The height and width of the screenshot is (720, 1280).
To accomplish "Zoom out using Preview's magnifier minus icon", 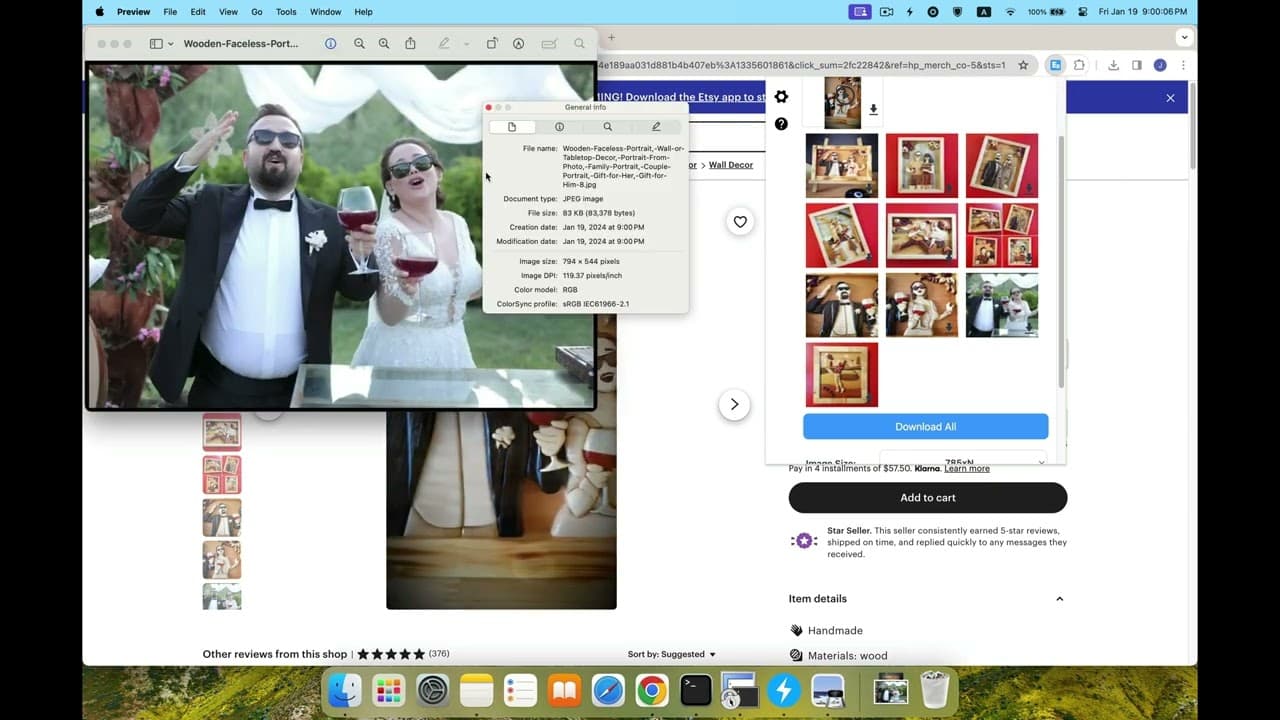I will tap(359, 44).
